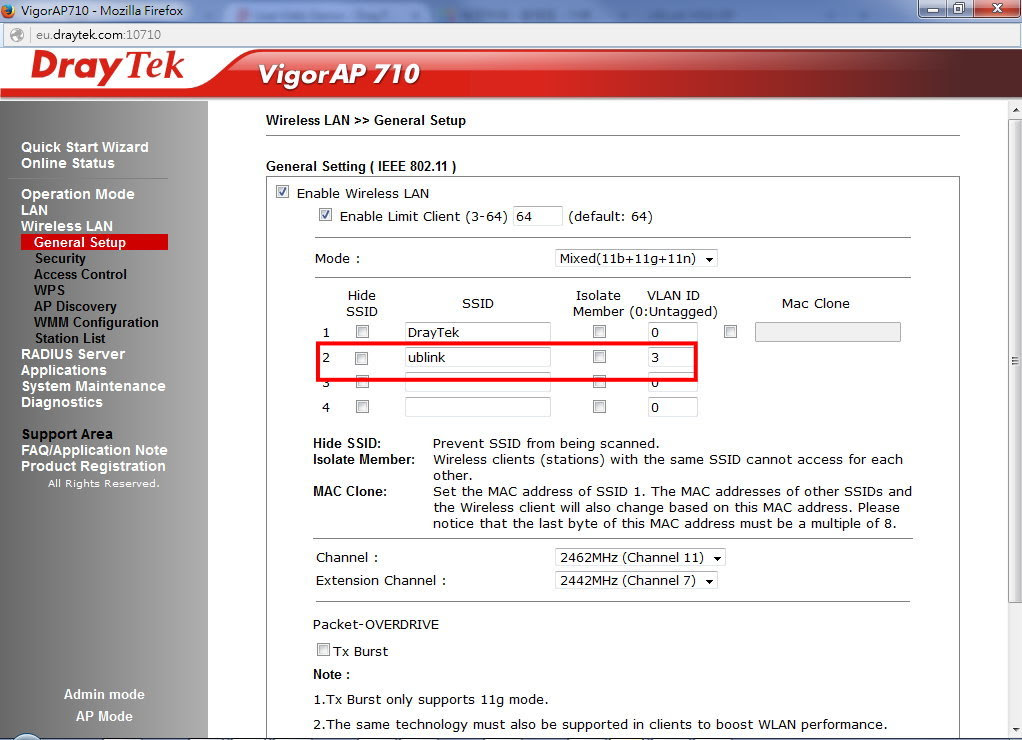Click the Firefox icon in the title bar
Viewport: 1022px width, 740px height.
tap(8, 10)
